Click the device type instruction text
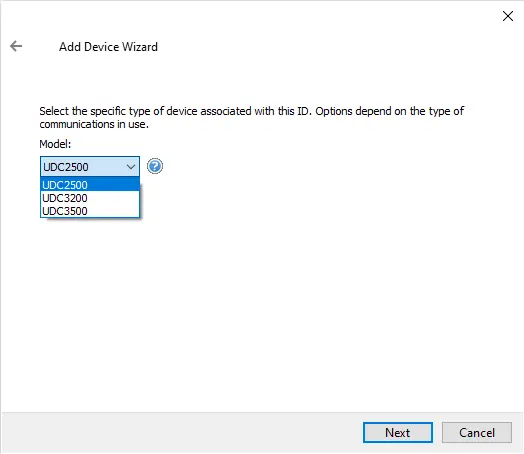 click(x=252, y=117)
